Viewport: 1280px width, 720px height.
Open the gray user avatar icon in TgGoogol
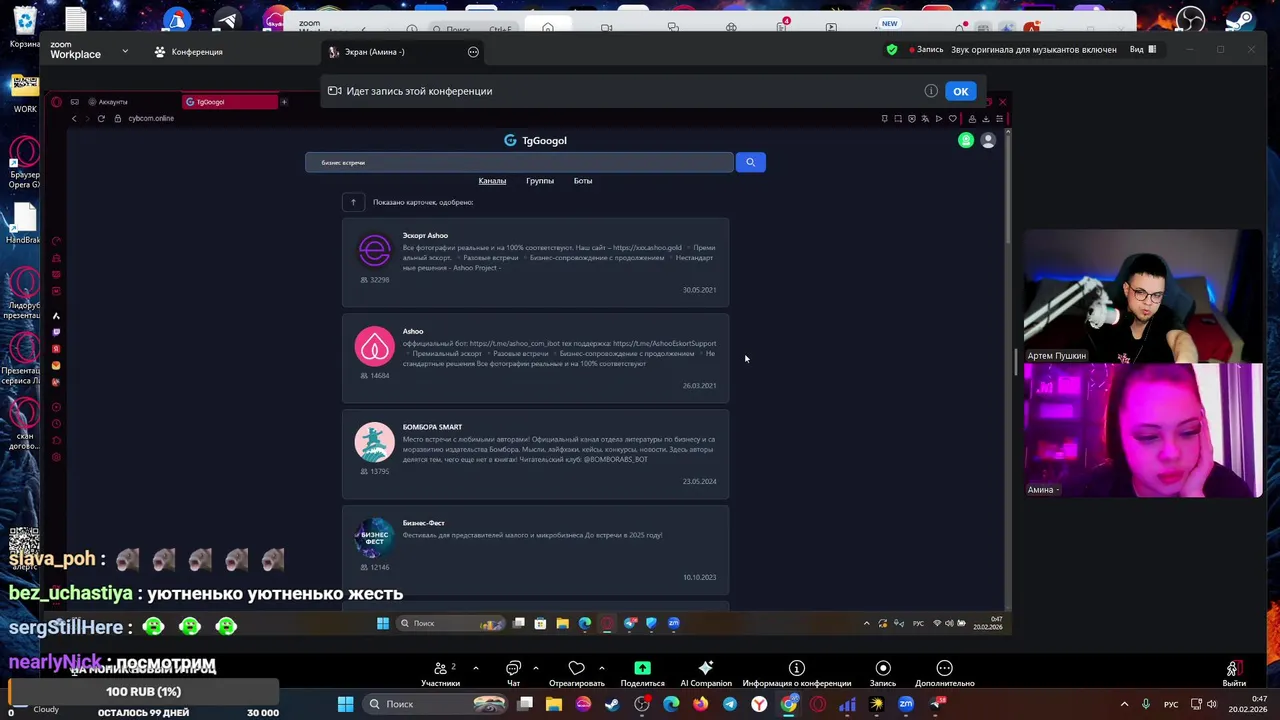point(988,141)
